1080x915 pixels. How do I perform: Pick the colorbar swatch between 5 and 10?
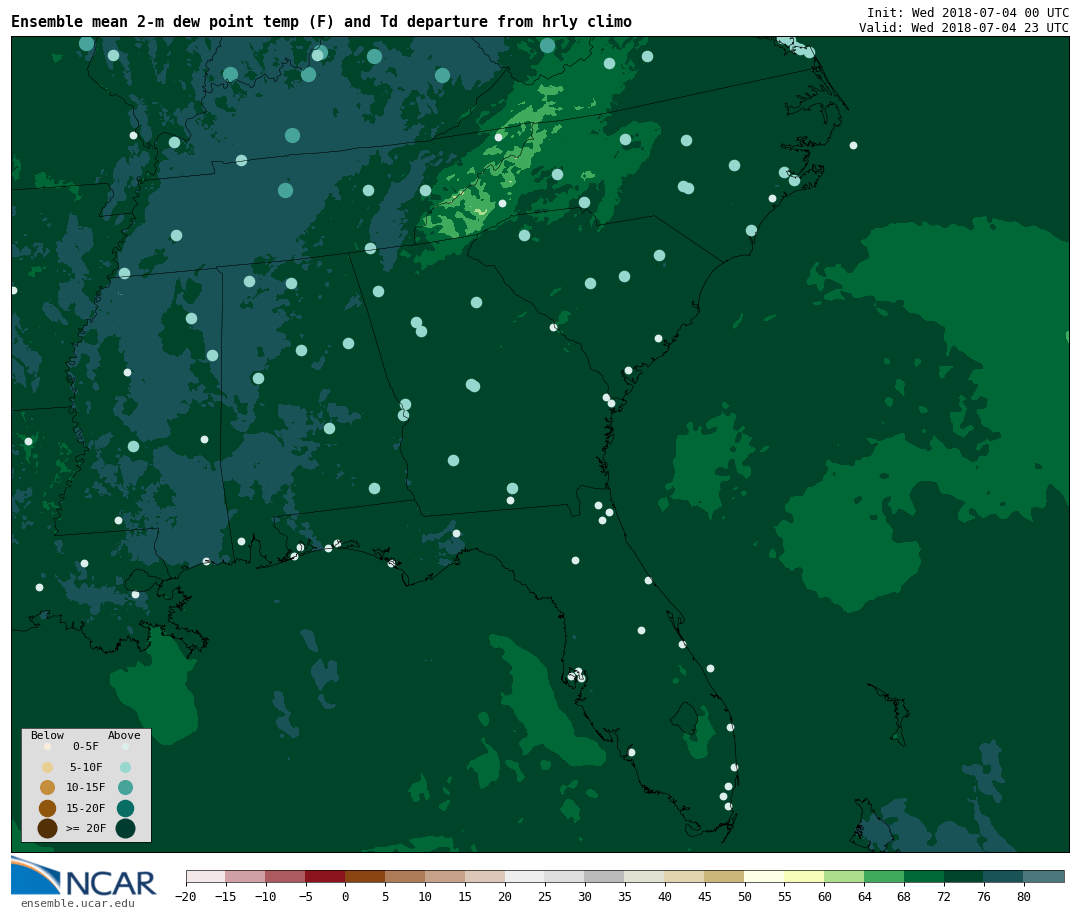[x=406, y=876]
